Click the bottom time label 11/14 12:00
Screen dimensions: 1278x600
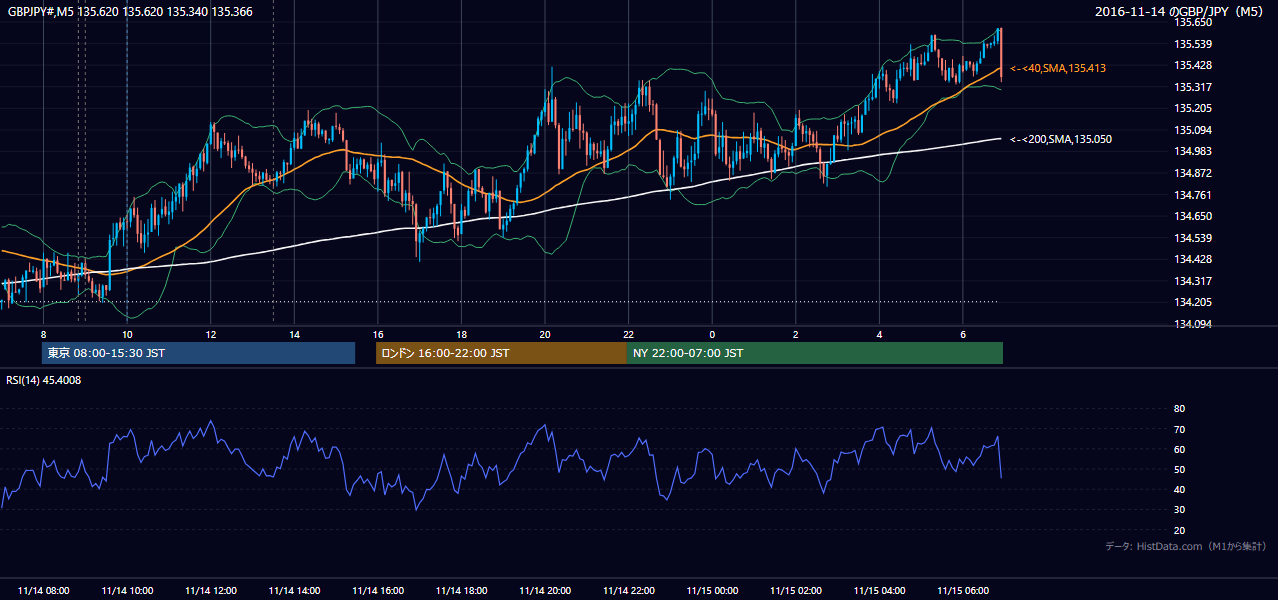click(x=211, y=591)
